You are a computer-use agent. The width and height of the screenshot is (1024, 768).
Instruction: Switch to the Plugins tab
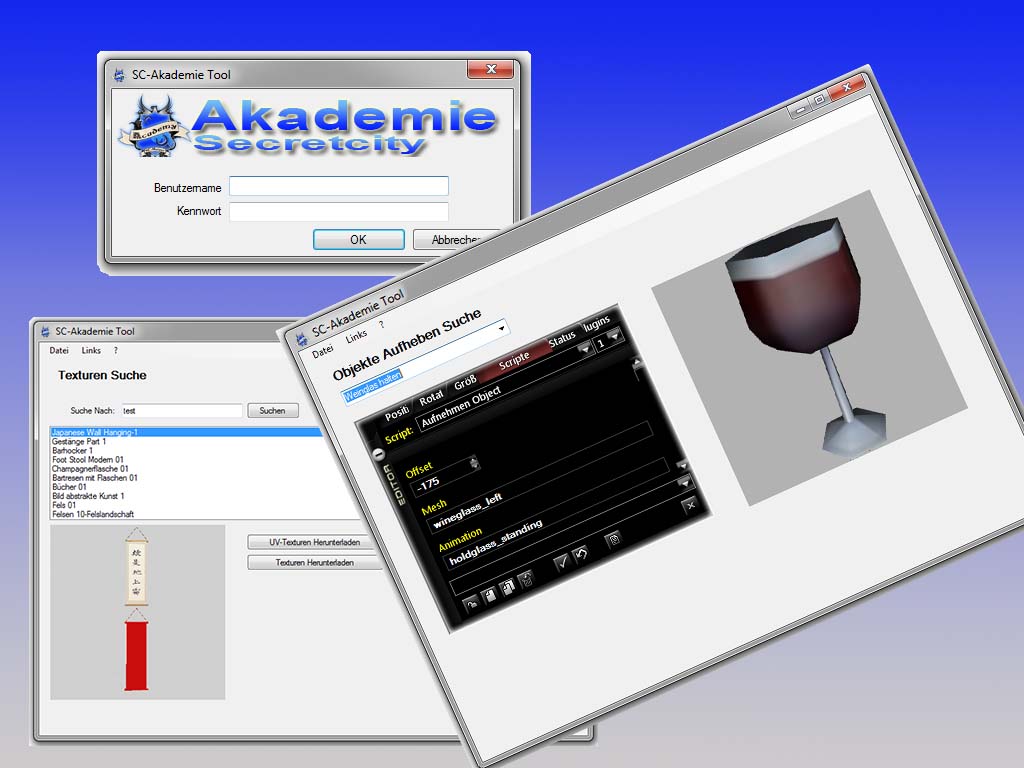click(x=596, y=323)
